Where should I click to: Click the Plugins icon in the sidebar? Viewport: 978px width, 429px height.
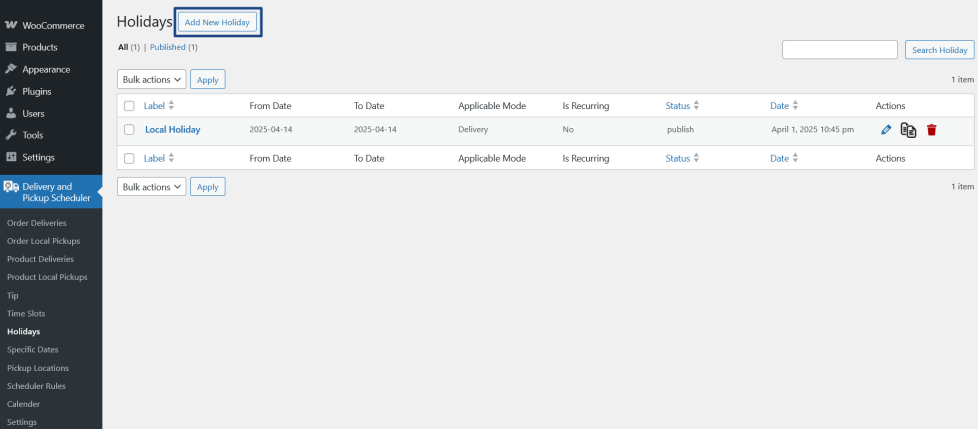tap(11, 91)
